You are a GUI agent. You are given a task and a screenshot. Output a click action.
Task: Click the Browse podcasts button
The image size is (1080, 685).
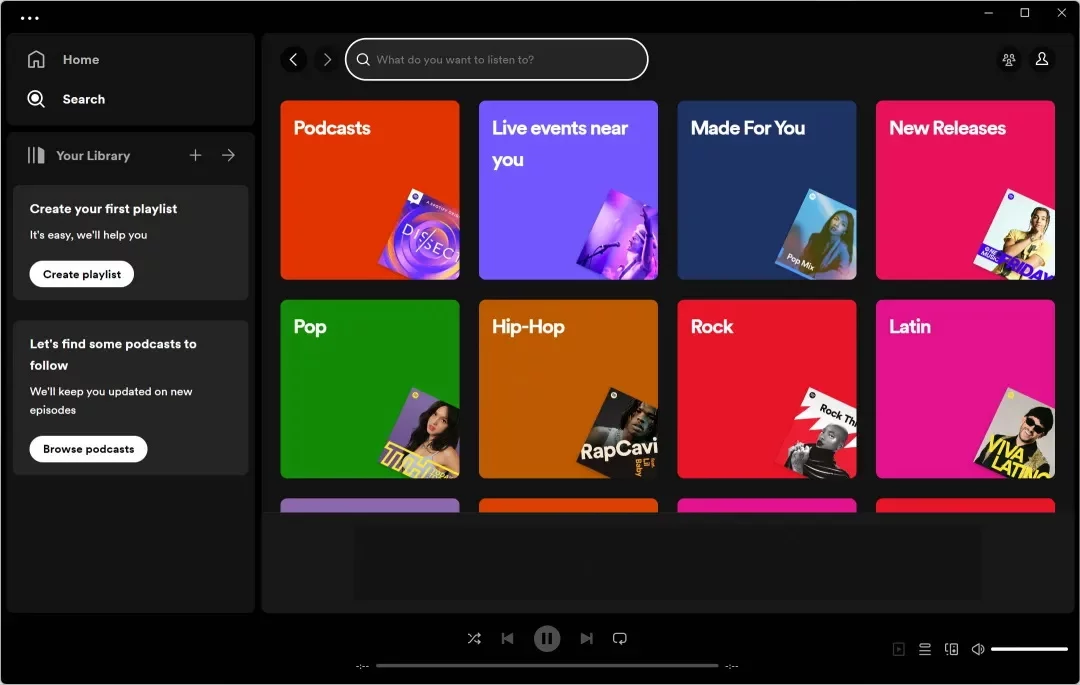pos(88,449)
